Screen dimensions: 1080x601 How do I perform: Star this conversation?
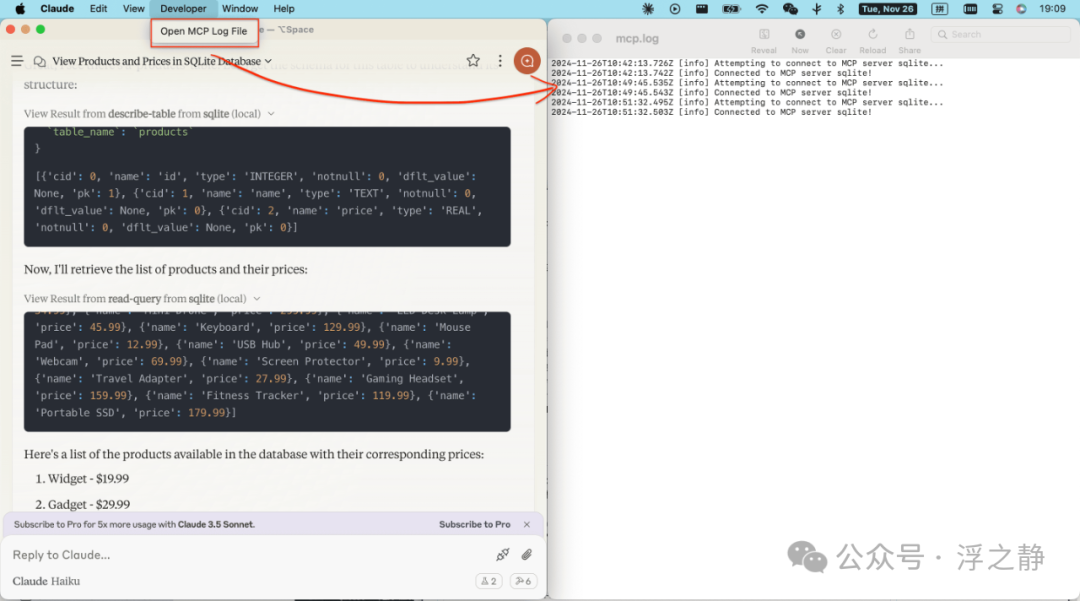473,61
